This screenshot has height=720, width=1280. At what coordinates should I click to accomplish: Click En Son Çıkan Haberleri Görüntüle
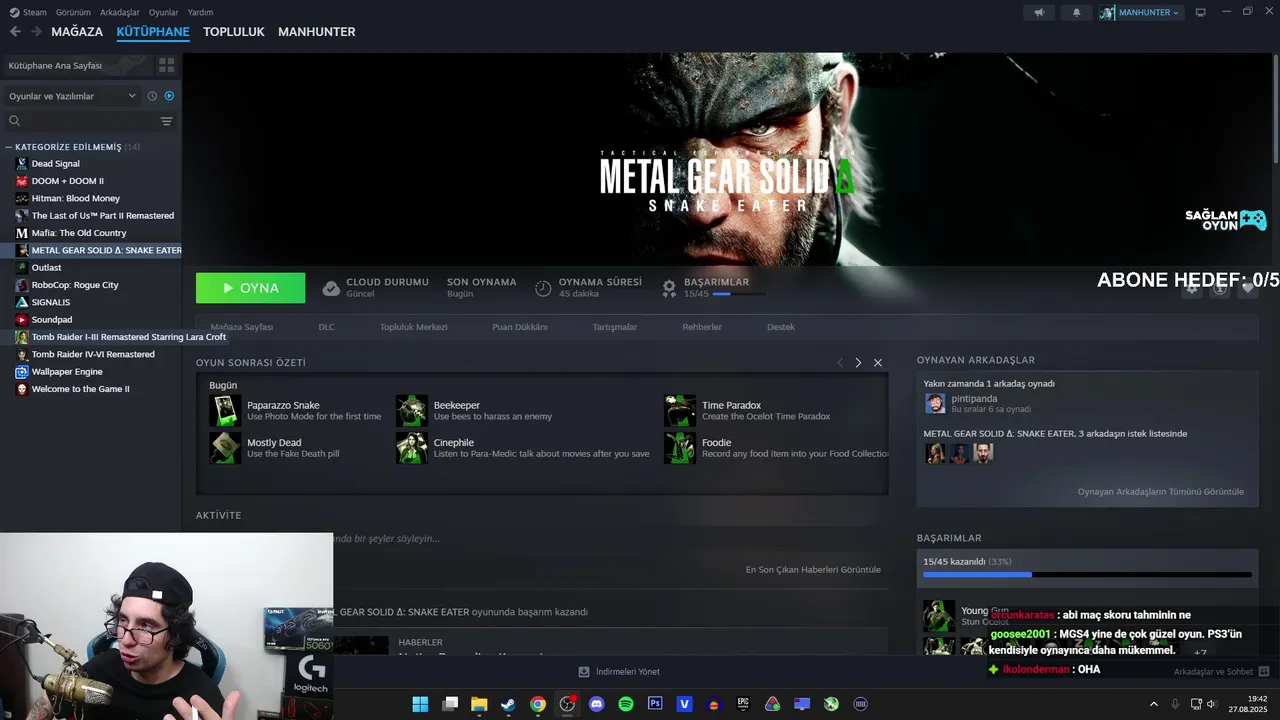[x=813, y=570]
